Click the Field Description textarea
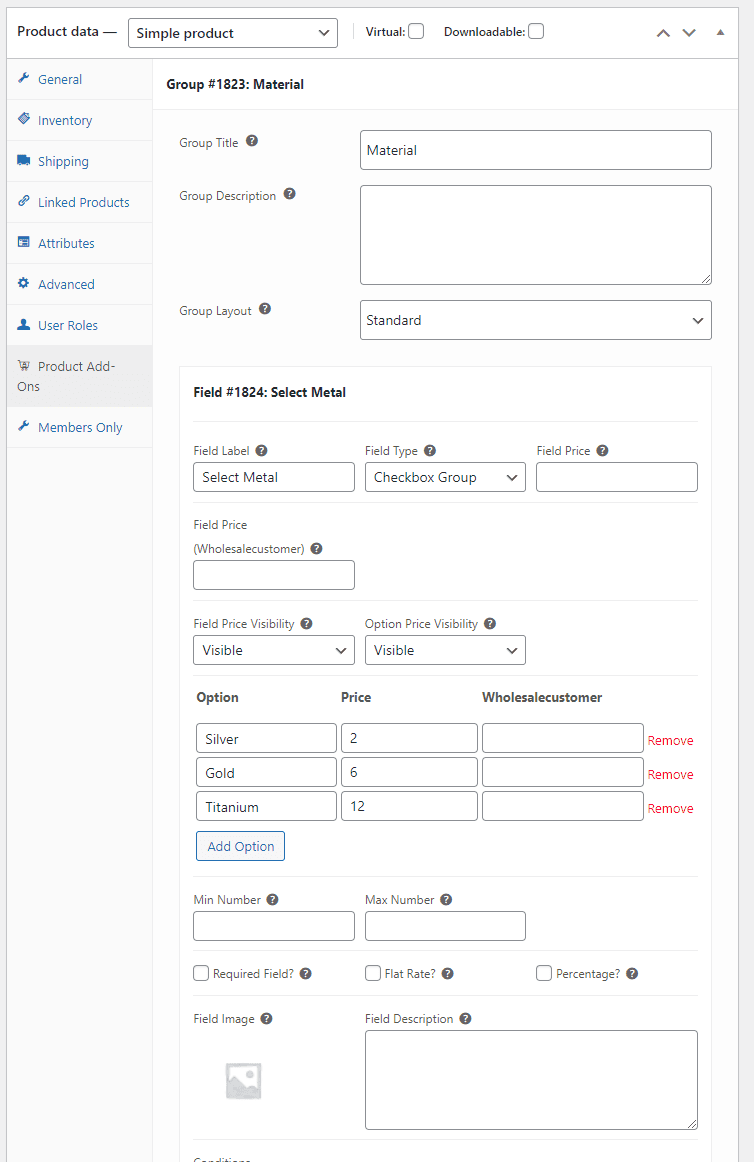Image resolution: width=754 pixels, height=1162 pixels. 532,1080
